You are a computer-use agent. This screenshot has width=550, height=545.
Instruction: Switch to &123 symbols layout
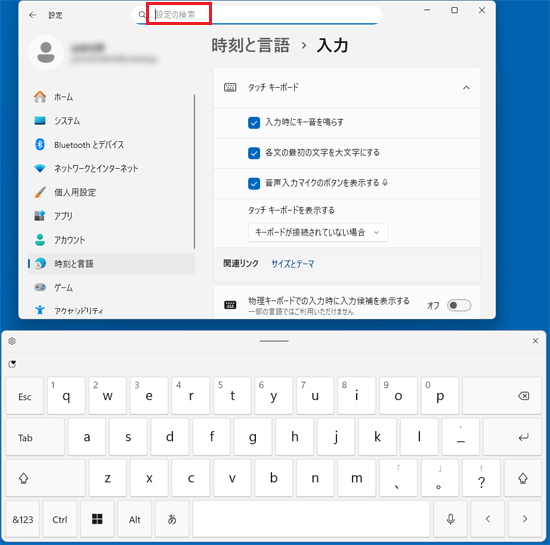[23, 519]
